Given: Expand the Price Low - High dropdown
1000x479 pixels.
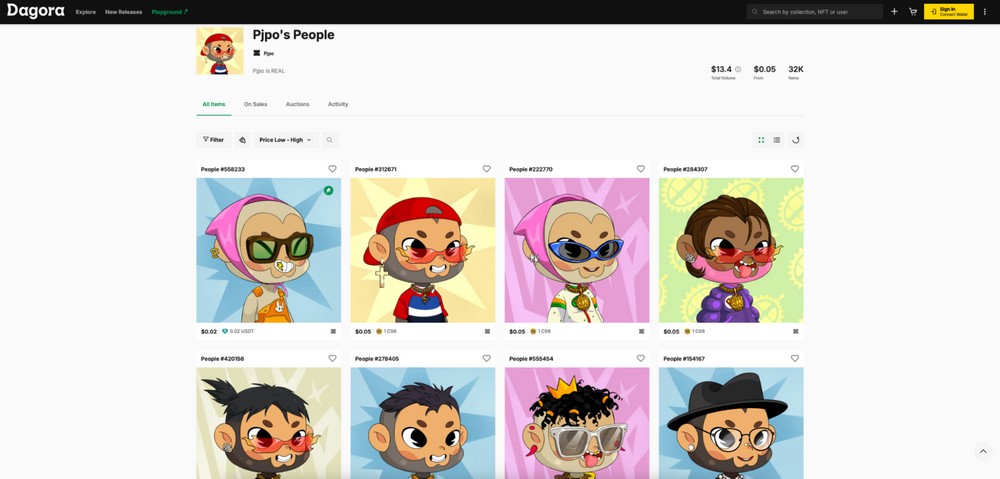Looking at the screenshot, I should click(286, 140).
